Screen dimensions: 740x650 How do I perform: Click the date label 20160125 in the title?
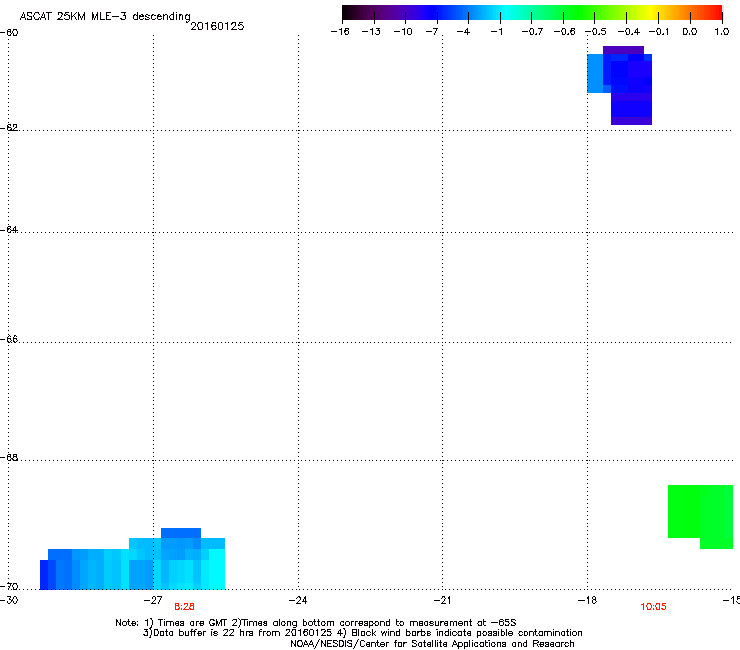click(x=217, y=26)
